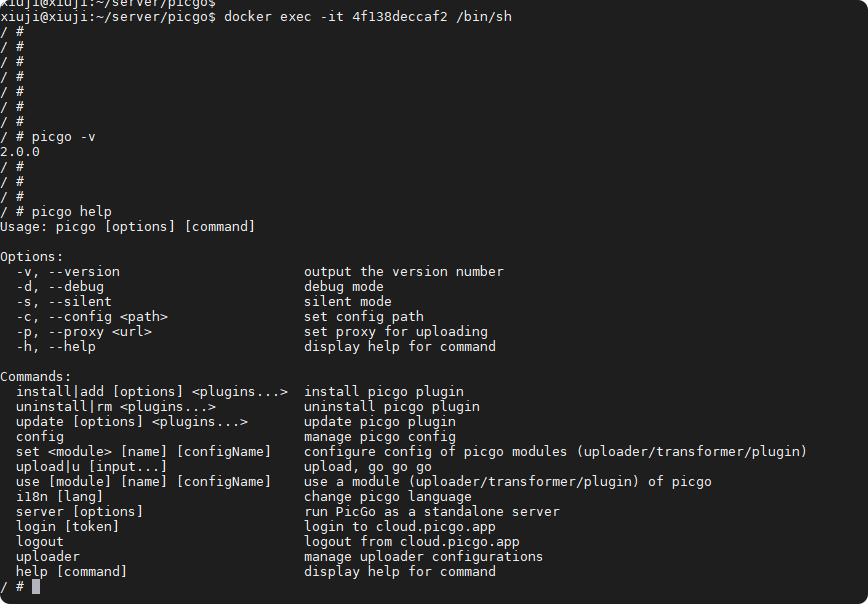868x604 pixels.
Task: Click the '-d, --debug' option text
Action: pyautogui.click(x=60, y=287)
